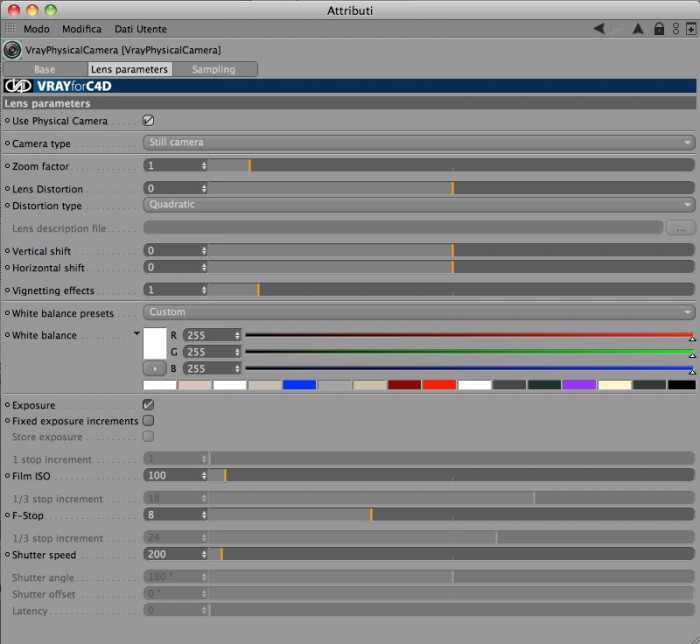The height and width of the screenshot is (644, 700).
Task: Pick the bright red preset swatch
Action: coord(439,385)
